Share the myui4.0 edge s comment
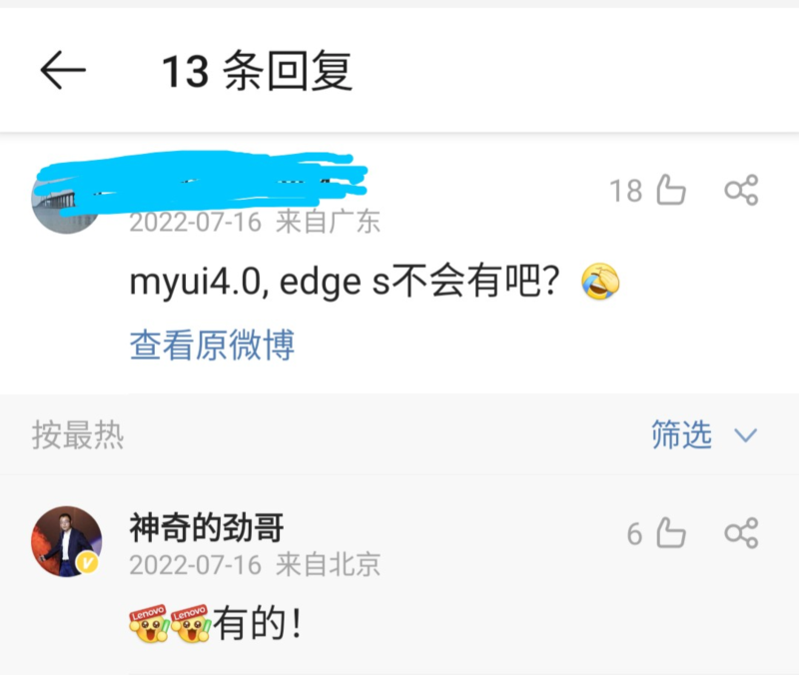This screenshot has height=675, width=799. click(x=741, y=190)
